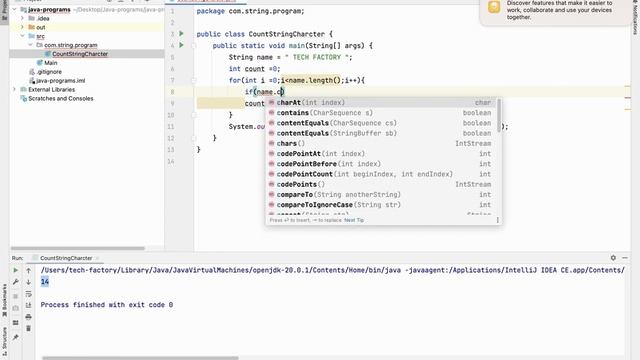
Task: Fold main method at line 4 gutter marker
Action: click(194, 46)
